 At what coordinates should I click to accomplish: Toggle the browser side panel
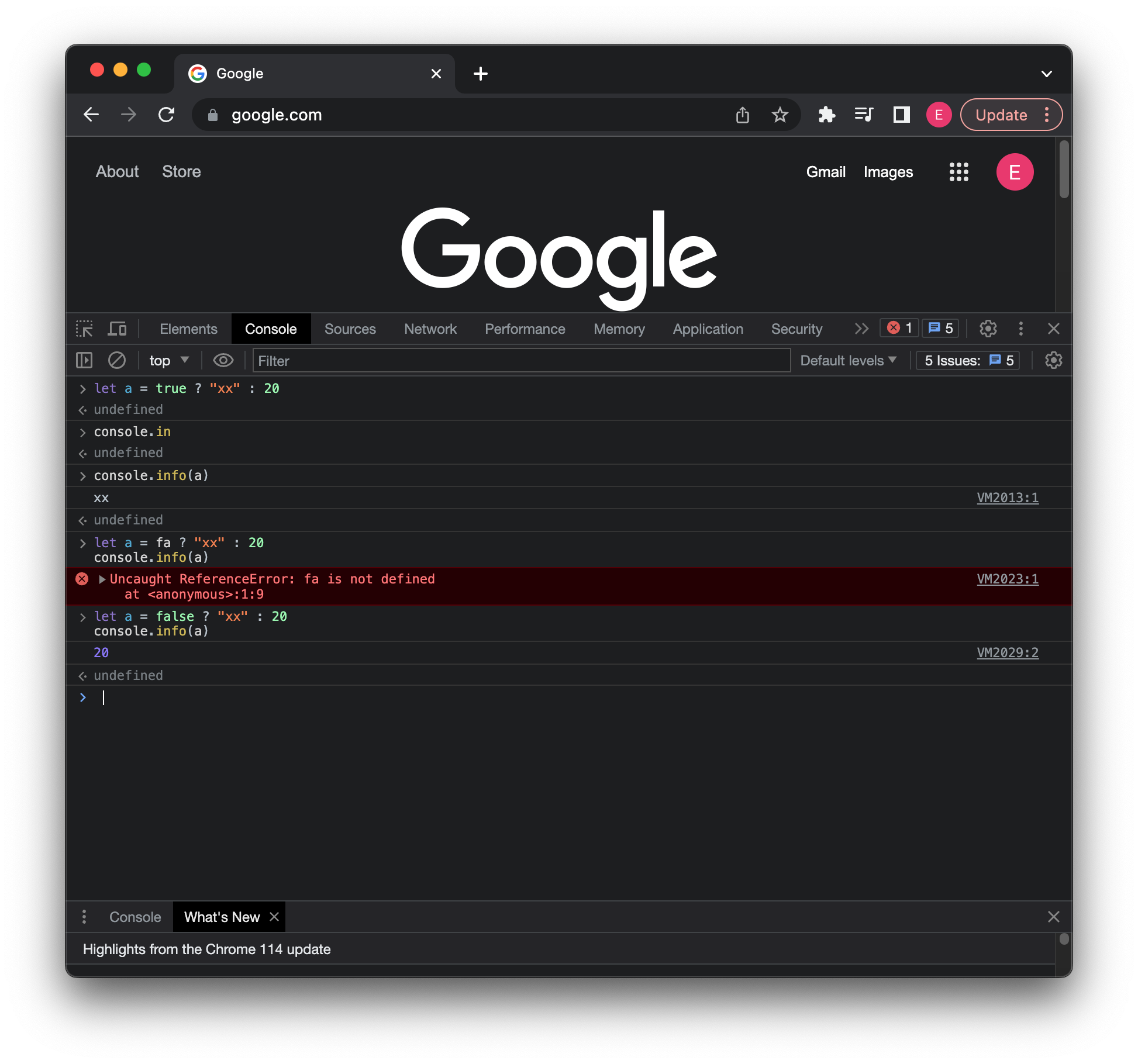click(x=901, y=115)
